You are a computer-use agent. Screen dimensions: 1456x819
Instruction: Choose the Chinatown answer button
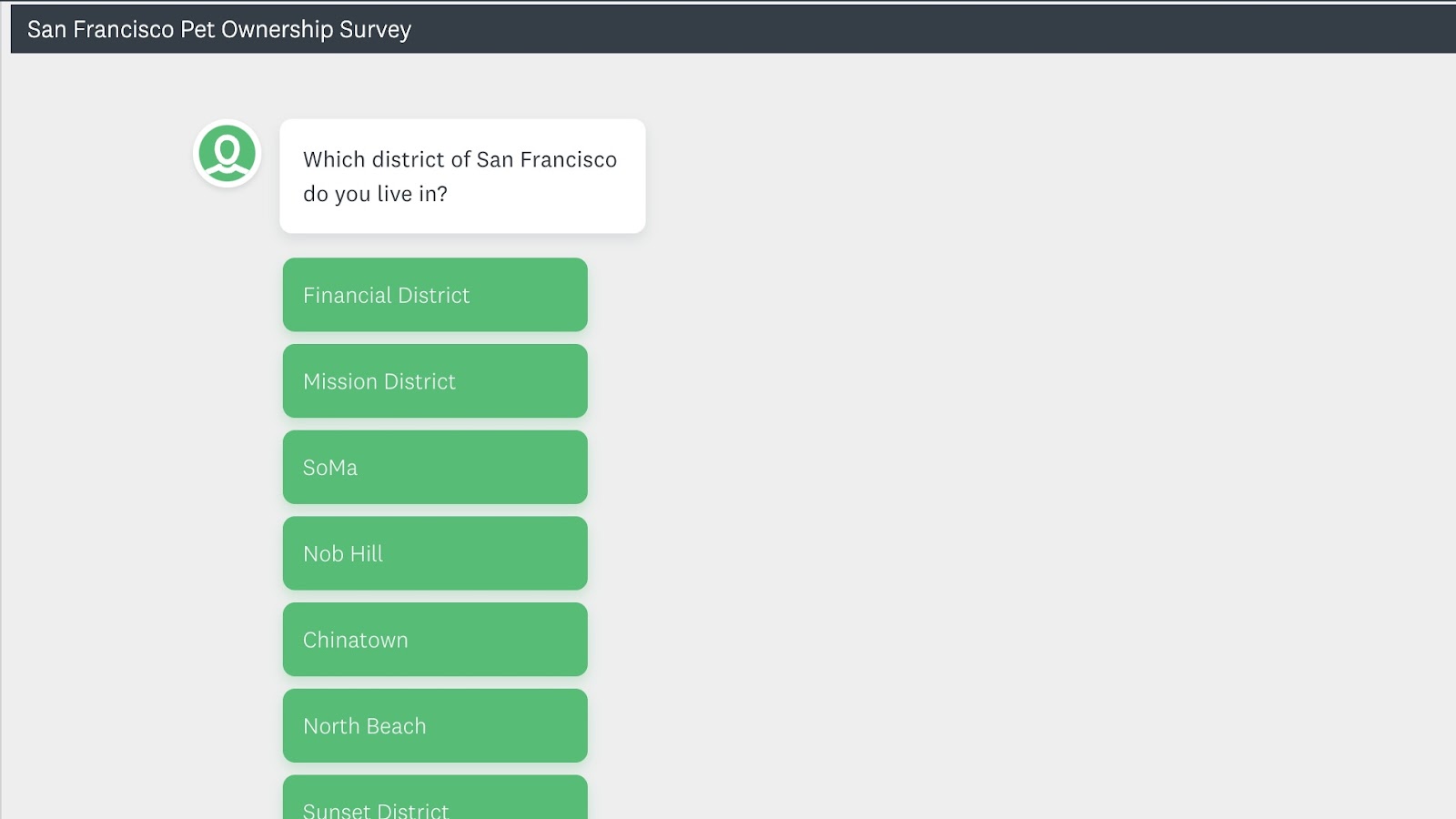click(x=435, y=640)
